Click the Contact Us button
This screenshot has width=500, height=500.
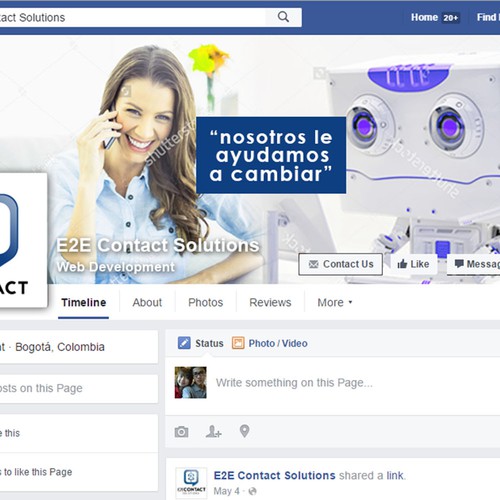tap(340, 264)
